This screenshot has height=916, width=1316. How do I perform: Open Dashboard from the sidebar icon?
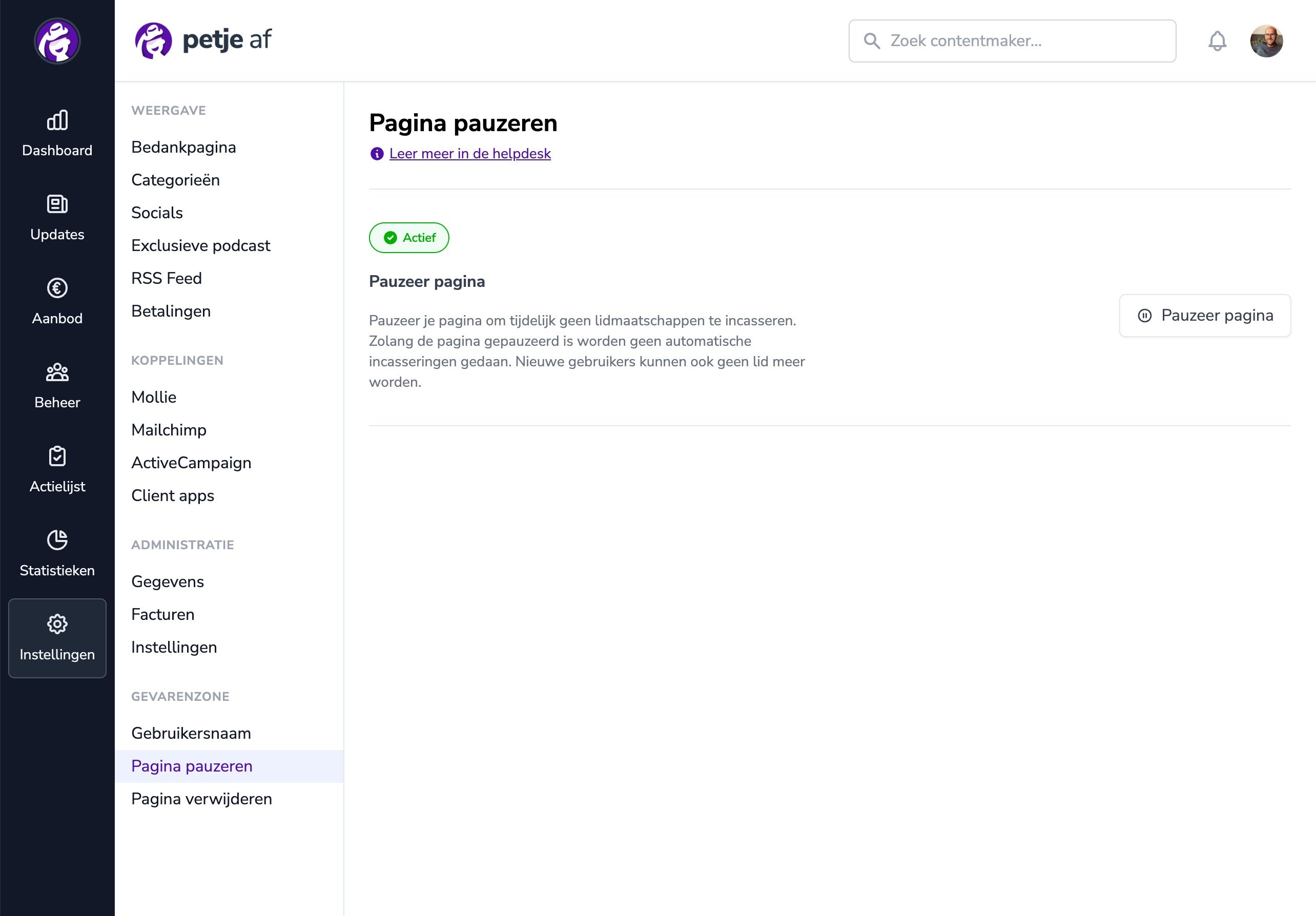tap(57, 121)
